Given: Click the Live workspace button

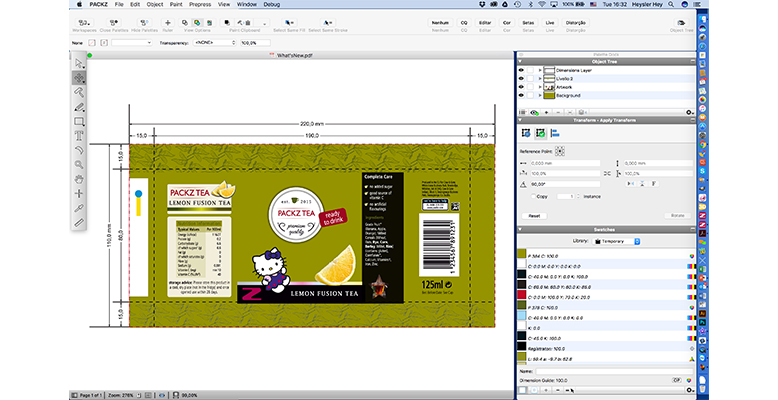Looking at the screenshot, I should click(x=550, y=23).
